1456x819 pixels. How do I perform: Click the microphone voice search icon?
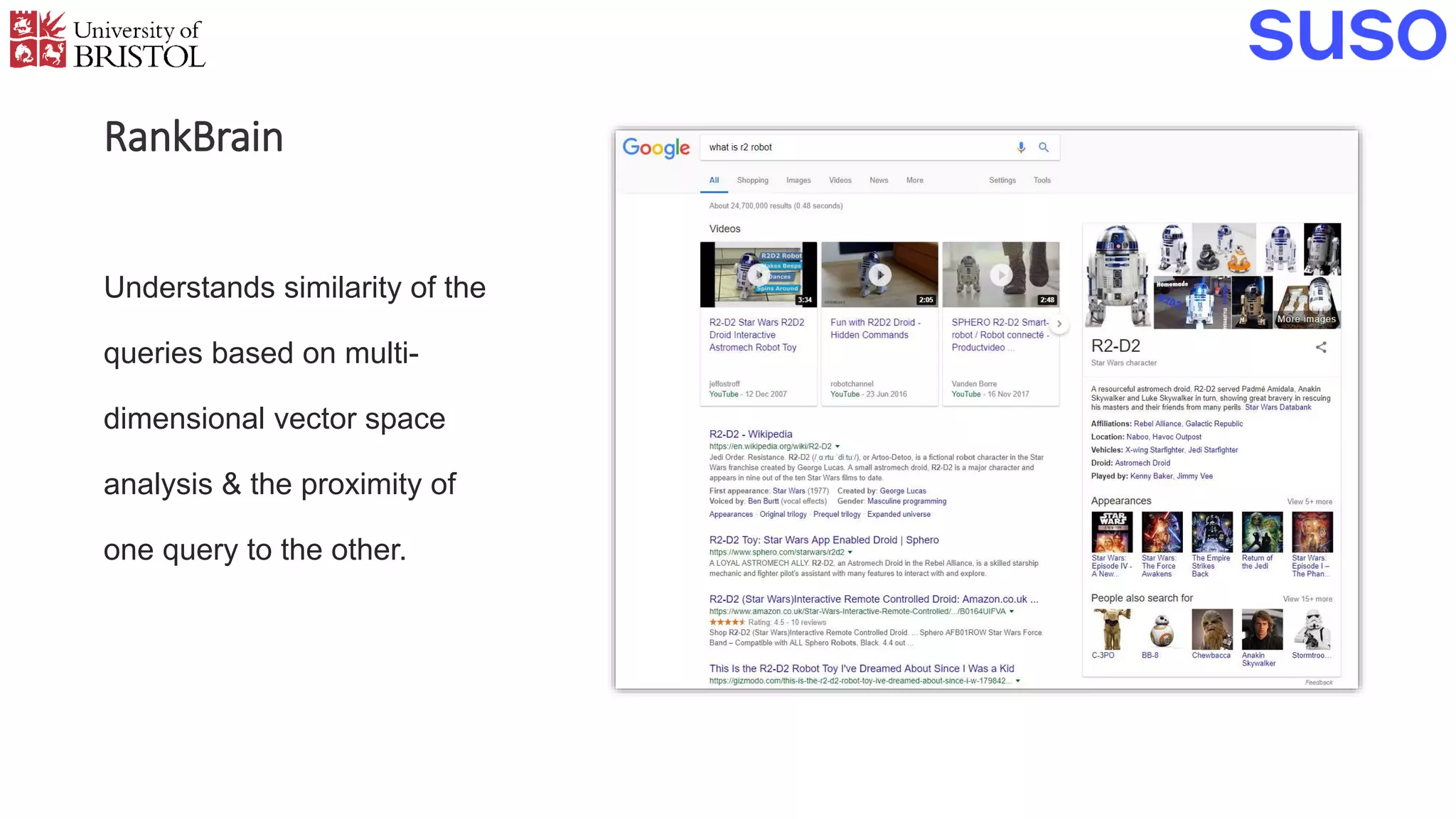(1021, 147)
